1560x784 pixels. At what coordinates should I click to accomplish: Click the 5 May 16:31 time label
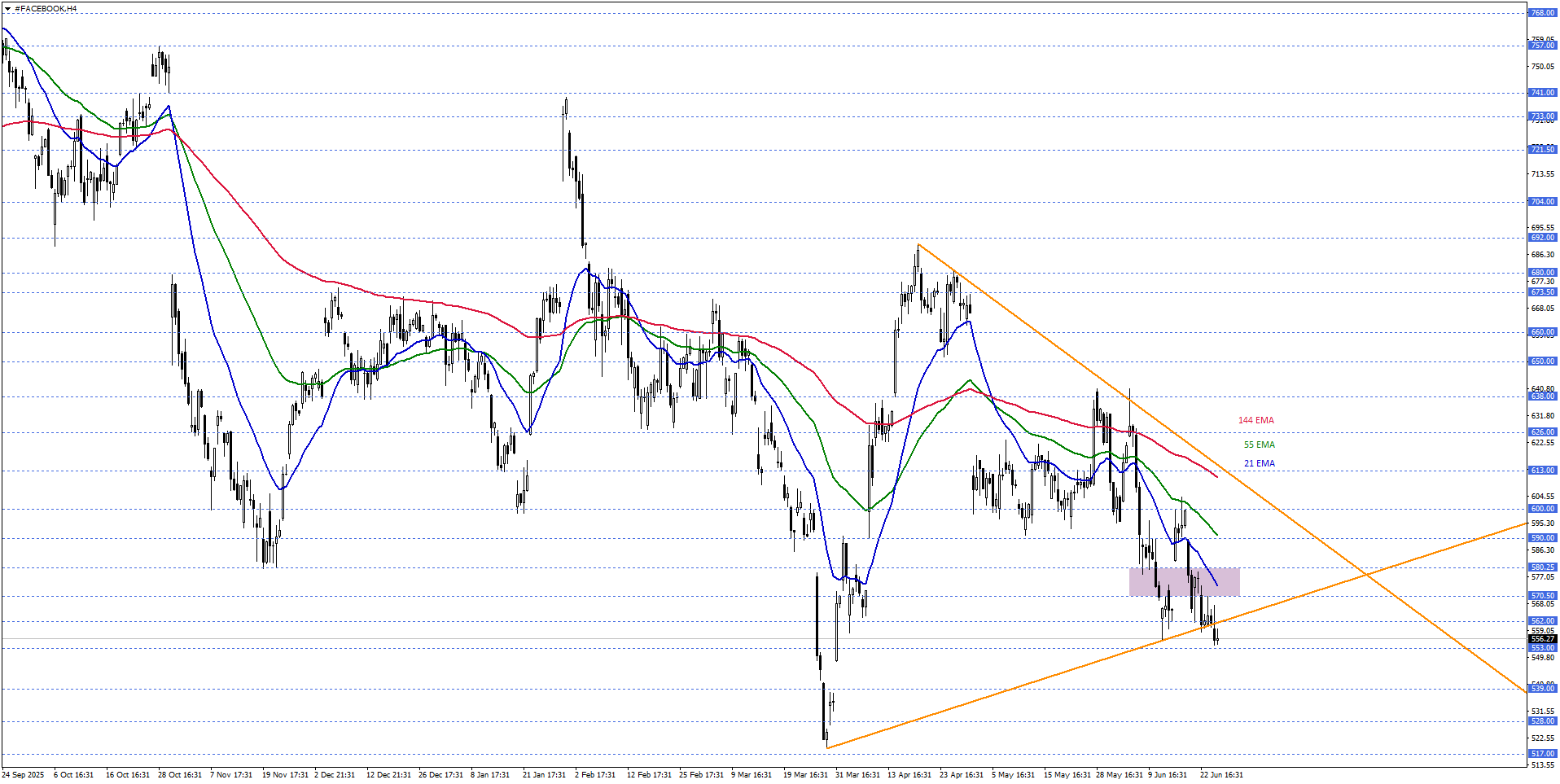1013,775
